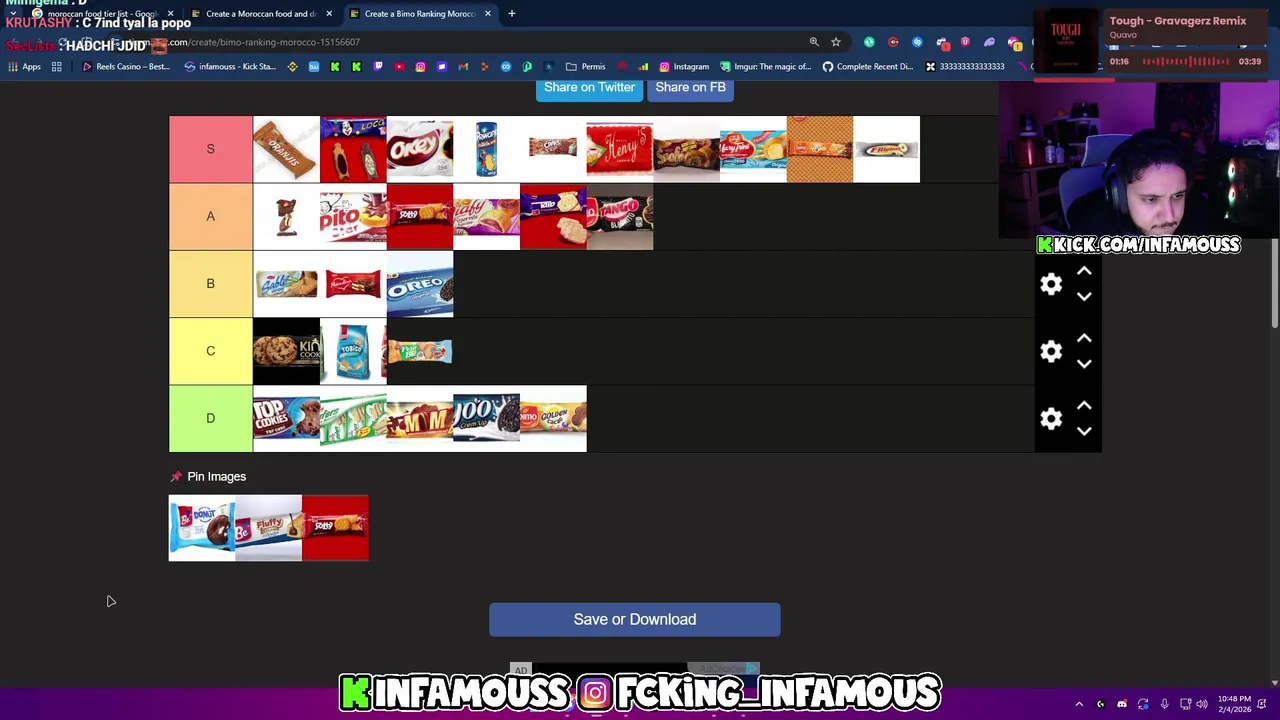
Task: Click the S tier label
Action: click(210, 149)
